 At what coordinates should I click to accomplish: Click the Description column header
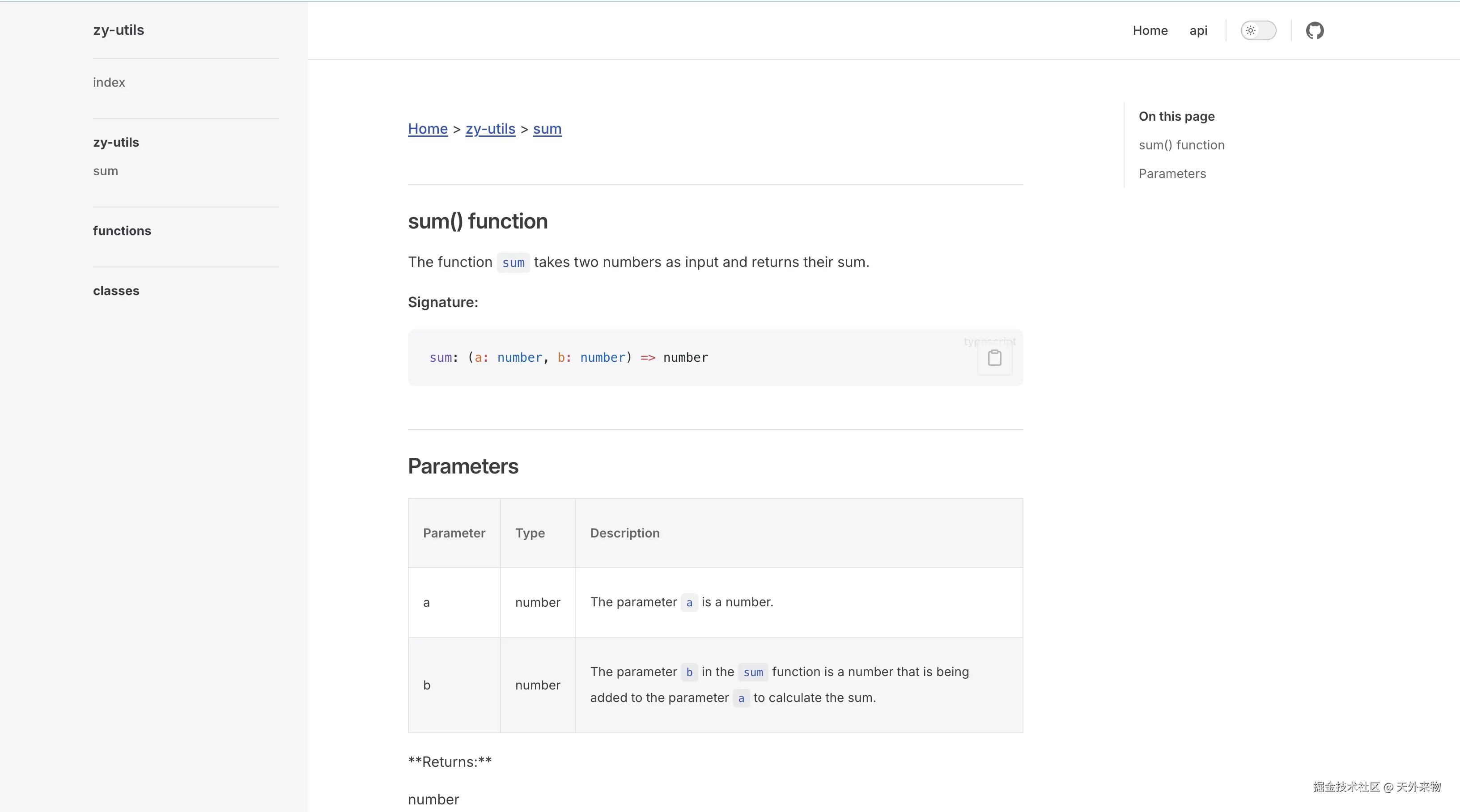[x=624, y=533]
